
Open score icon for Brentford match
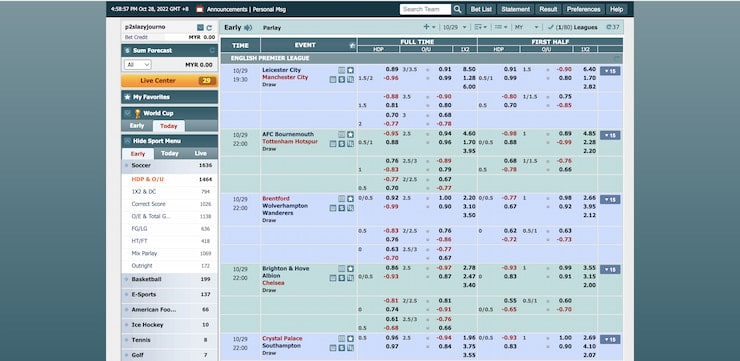(342, 208)
